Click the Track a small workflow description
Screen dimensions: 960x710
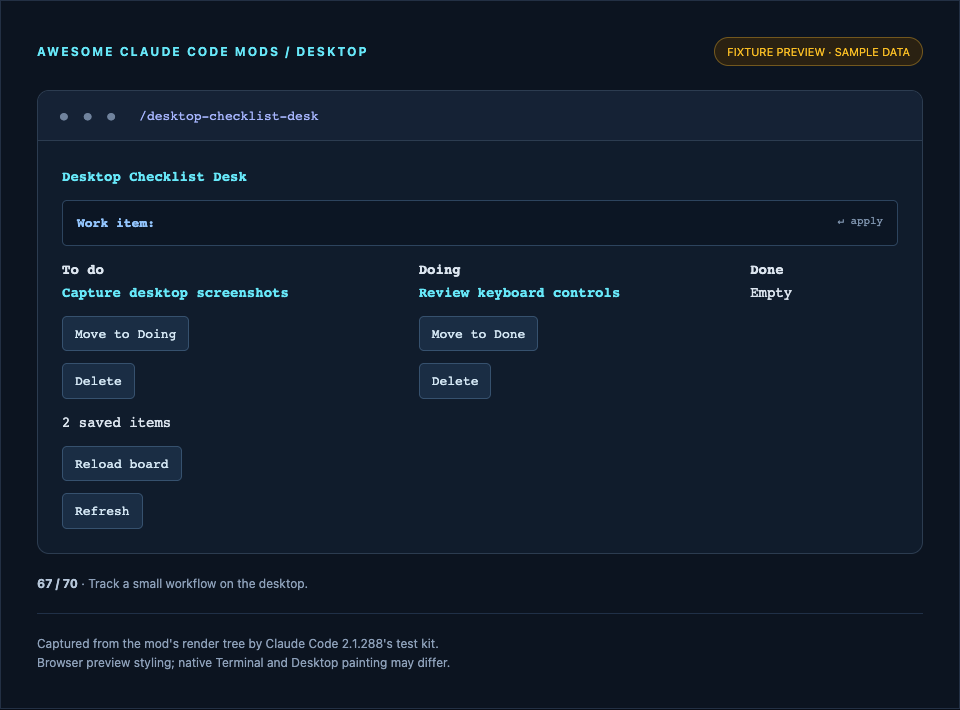tap(198, 583)
